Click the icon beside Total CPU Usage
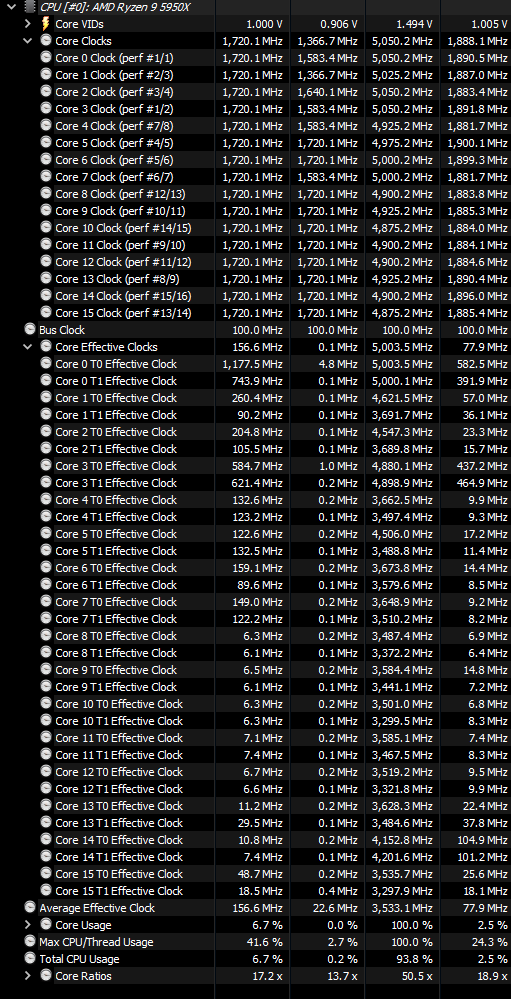This screenshot has width=511, height=999. (x=29, y=958)
